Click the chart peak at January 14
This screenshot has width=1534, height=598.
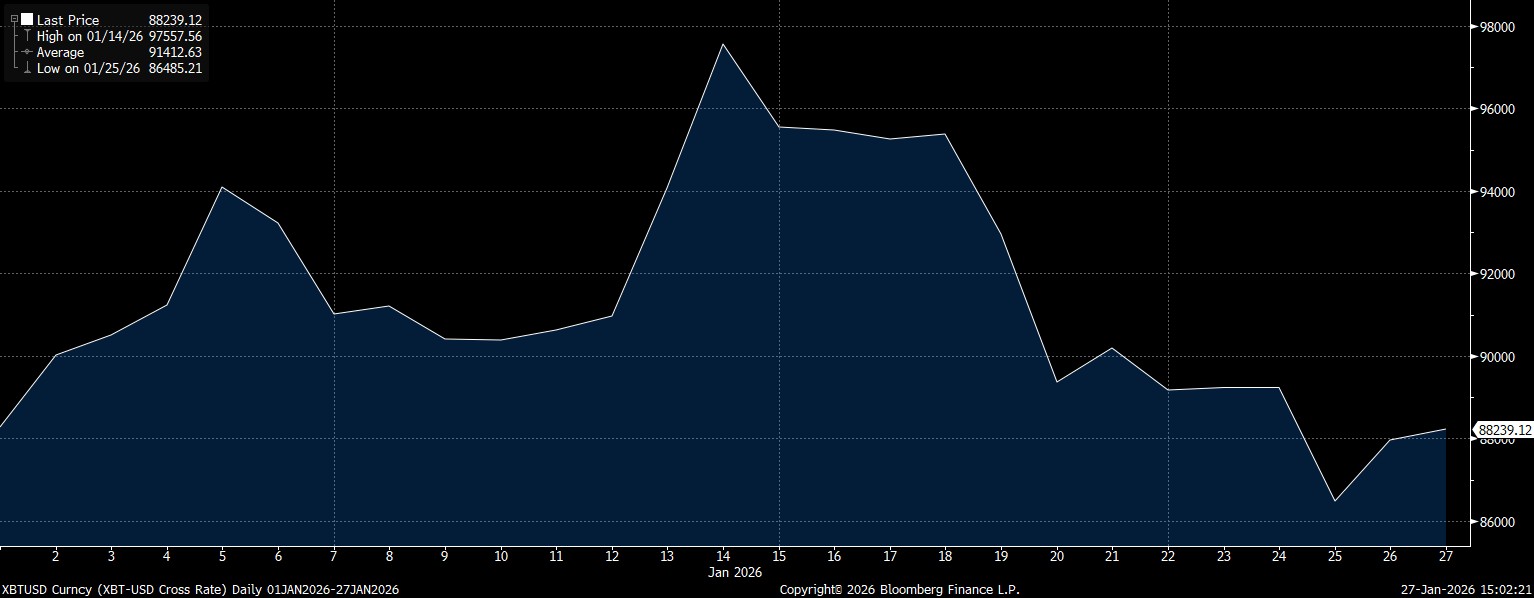click(x=723, y=45)
